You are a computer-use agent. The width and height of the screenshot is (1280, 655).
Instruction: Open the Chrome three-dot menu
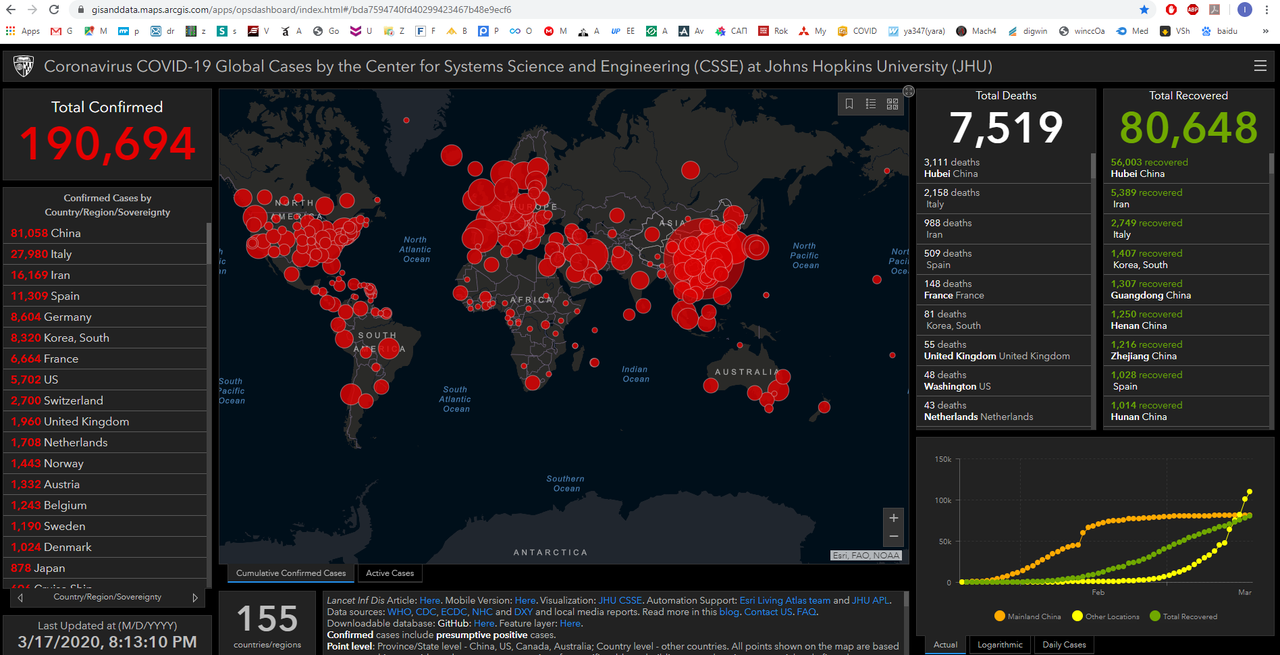pyautogui.click(x=1268, y=9)
